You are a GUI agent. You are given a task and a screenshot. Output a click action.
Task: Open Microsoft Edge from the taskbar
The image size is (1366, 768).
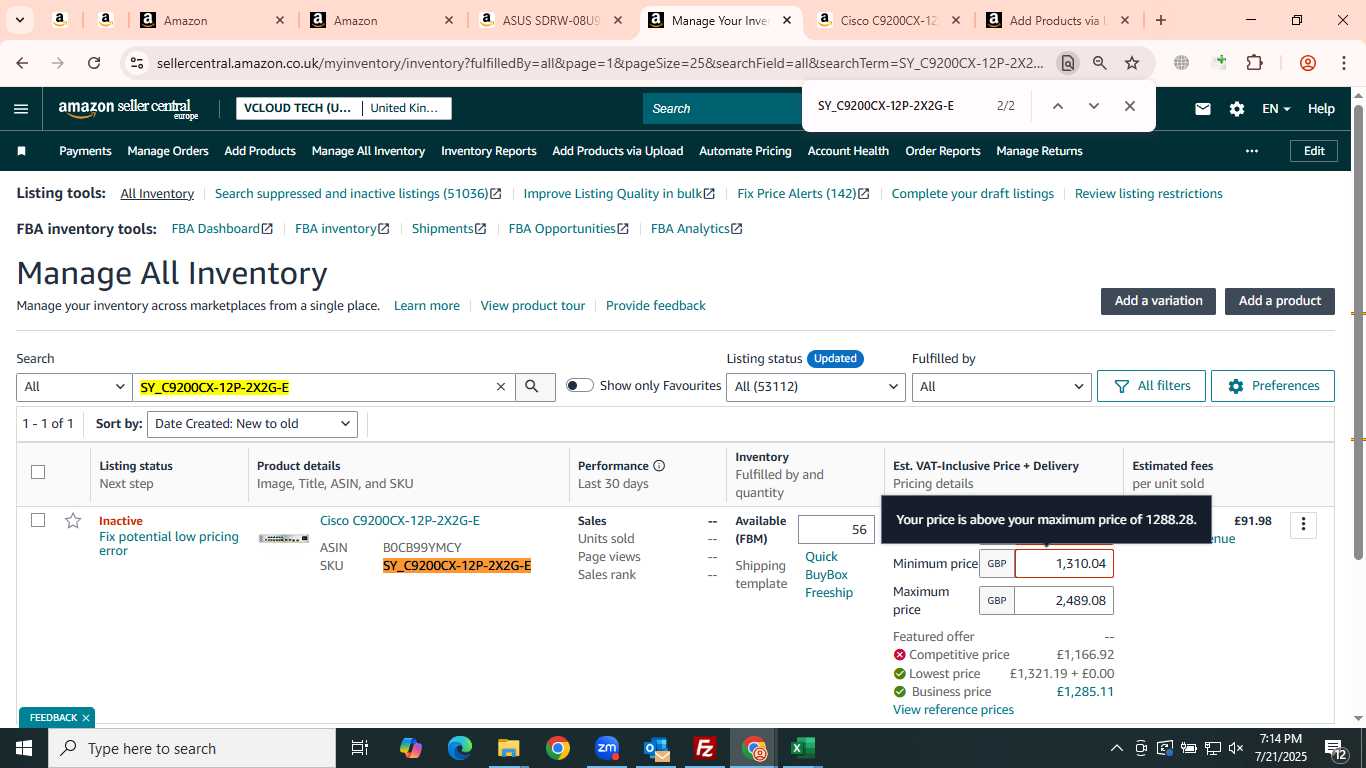click(460, 748)
